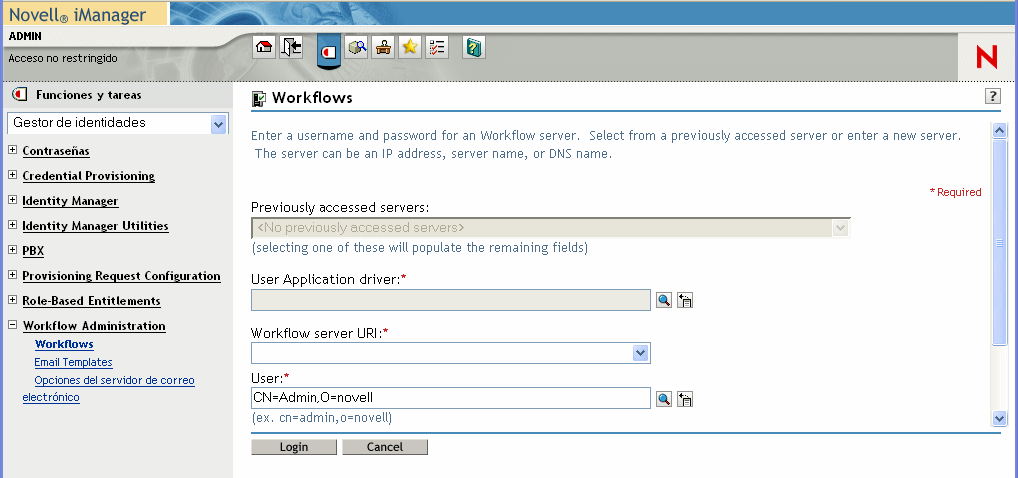Expand Role-Based Entitlements node
Viewport: 1018px width, 478px height.
(x=12, y=300)
